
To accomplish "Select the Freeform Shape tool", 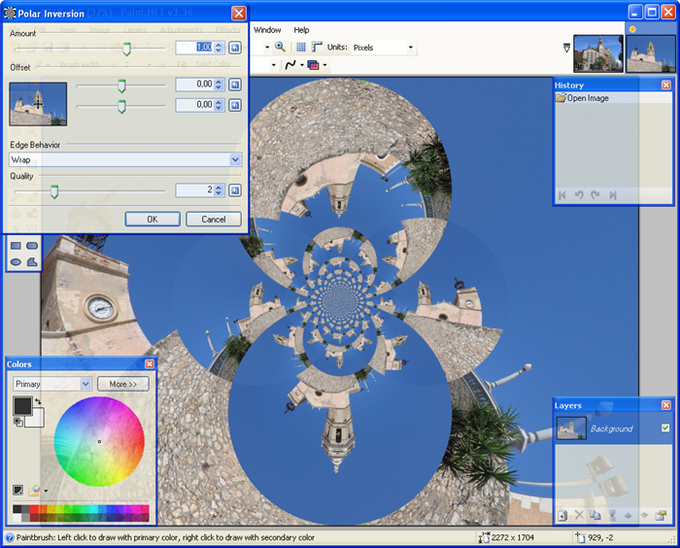I will pos(32,262).
